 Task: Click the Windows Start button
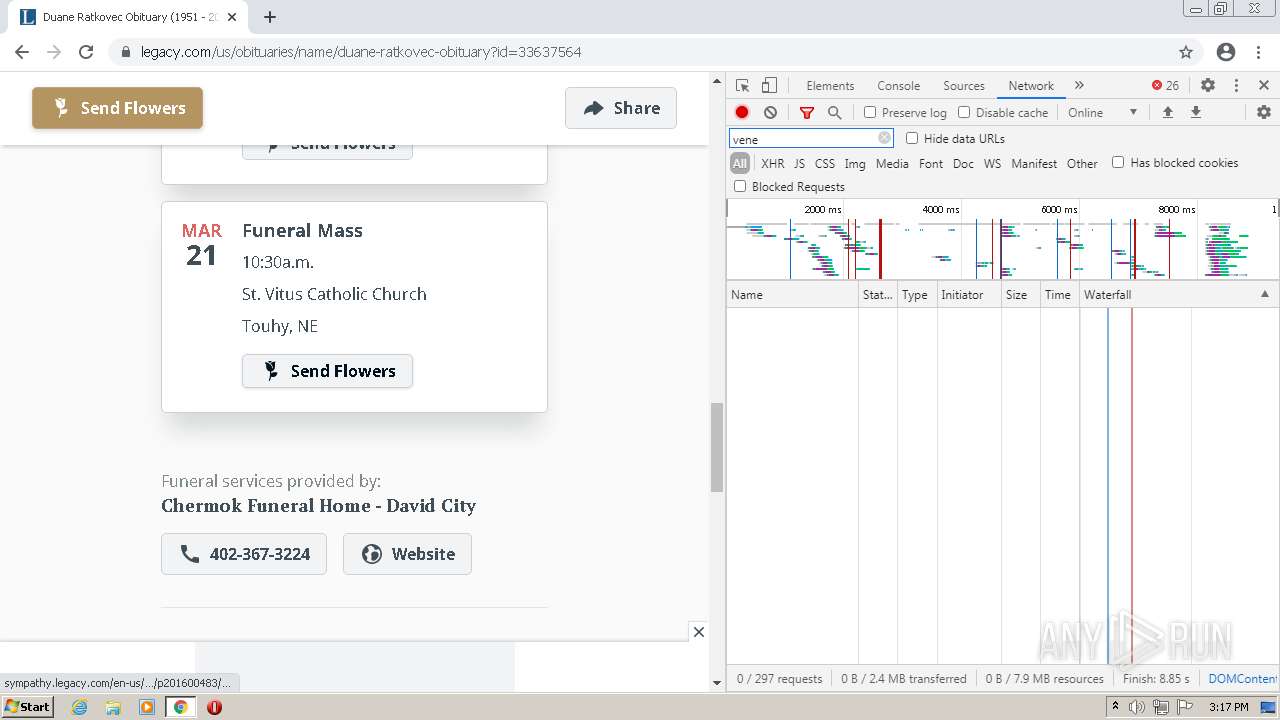(x=27, y=707)
